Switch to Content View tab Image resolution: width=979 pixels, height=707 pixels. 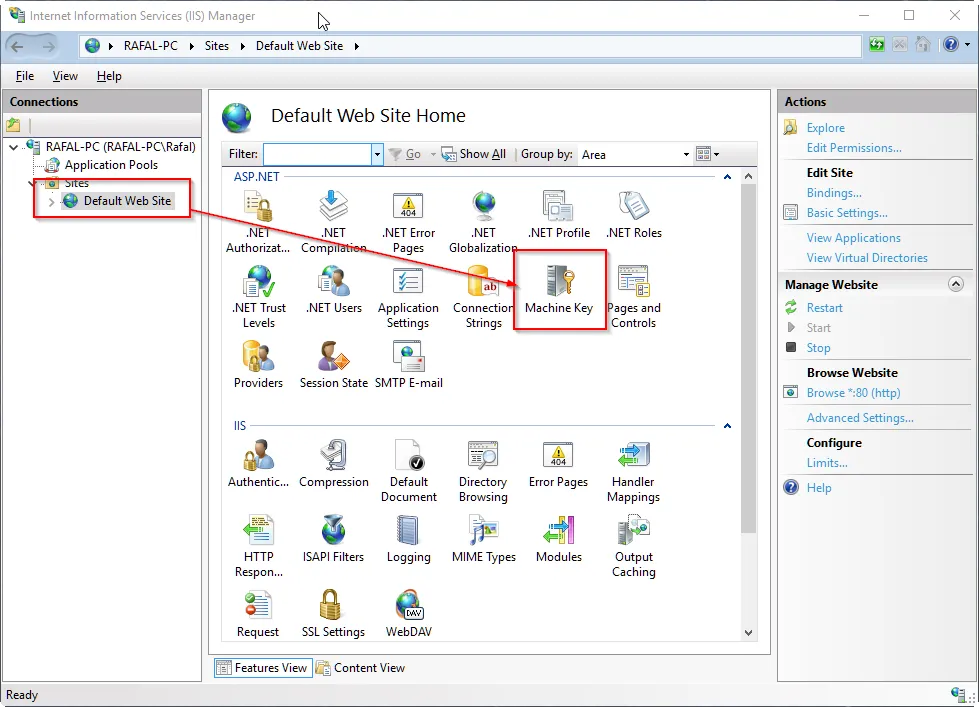click(360, 668)
